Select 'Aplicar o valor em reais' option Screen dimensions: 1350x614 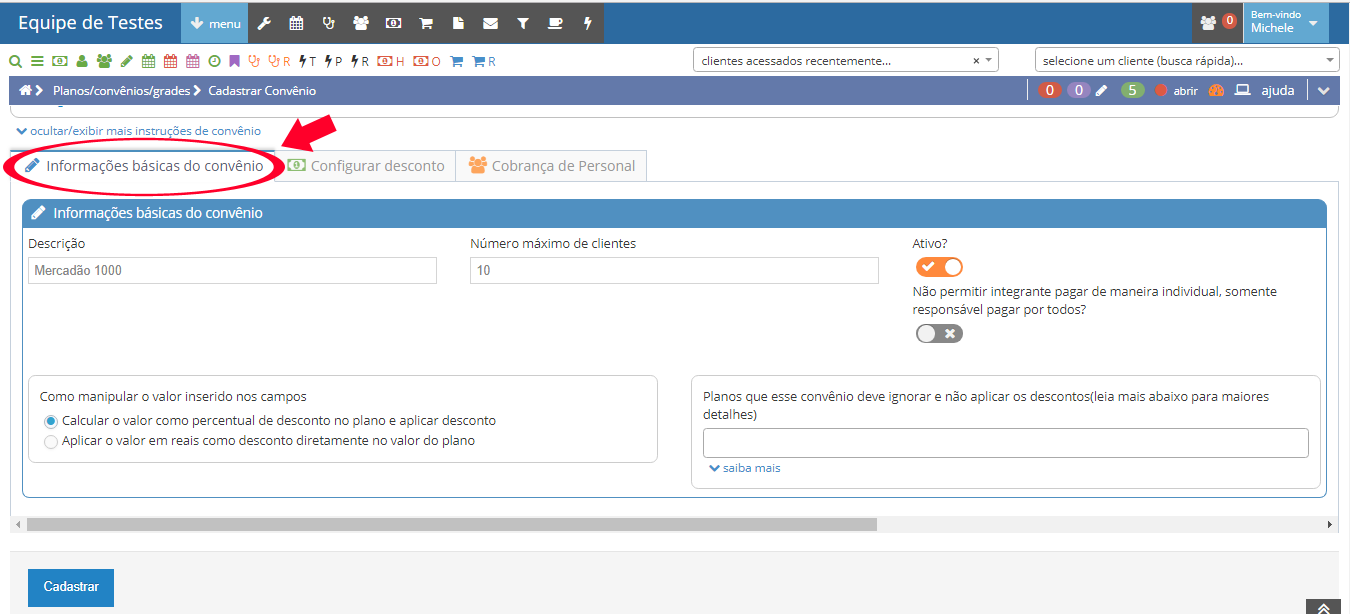[52, 441]
